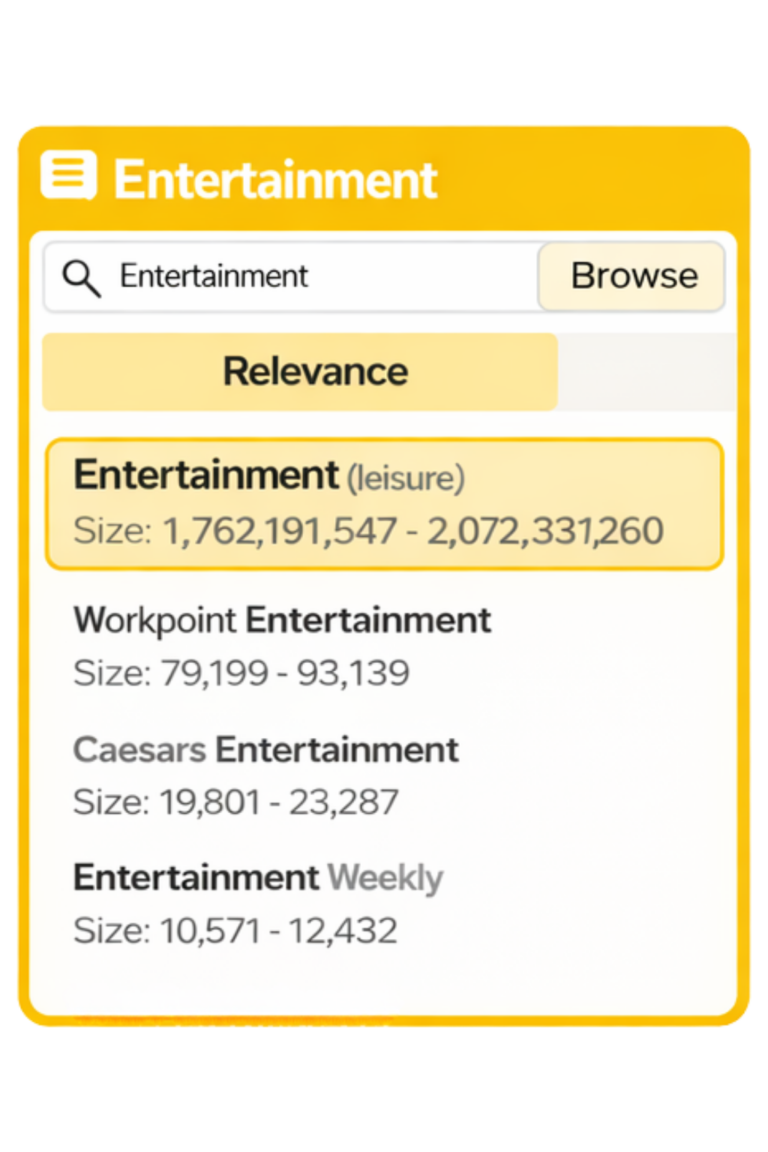The image size is (768, 1152).
Task: Click the size range 1,762,191,547 - 2,072,331,260
Action: (412, 531)
